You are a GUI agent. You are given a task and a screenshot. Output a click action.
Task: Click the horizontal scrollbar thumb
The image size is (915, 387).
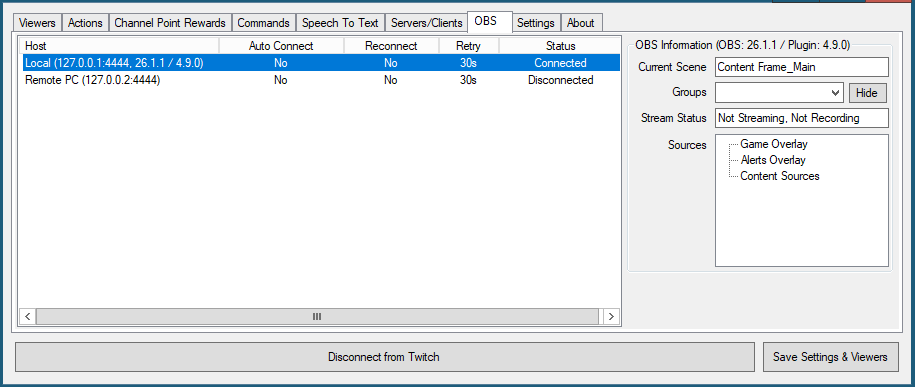317,316
